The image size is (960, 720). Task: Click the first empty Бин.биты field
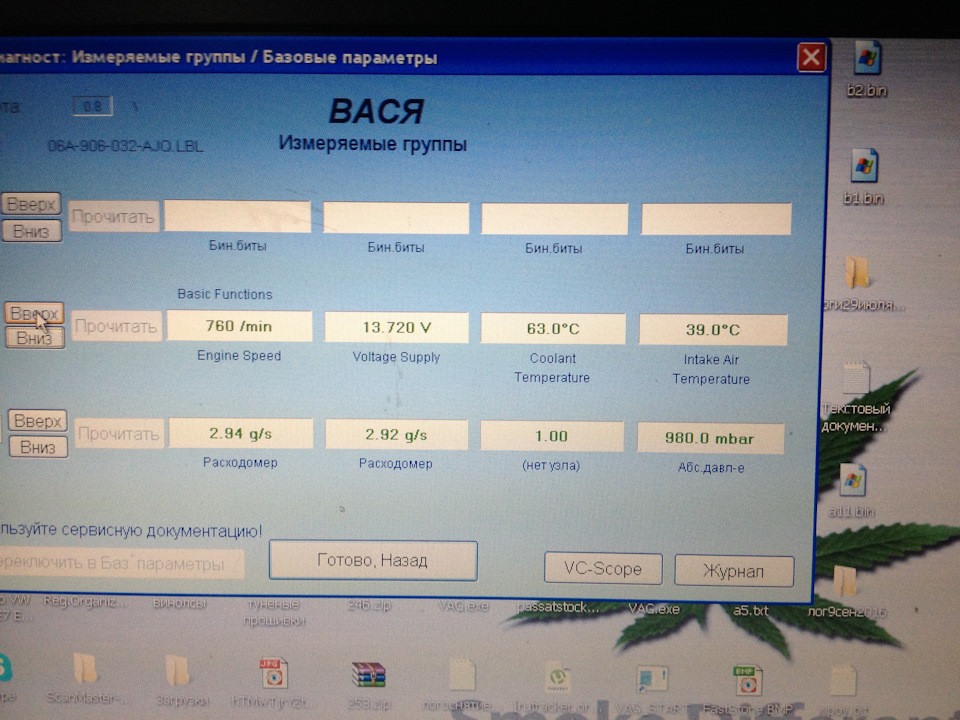[238, 217]
